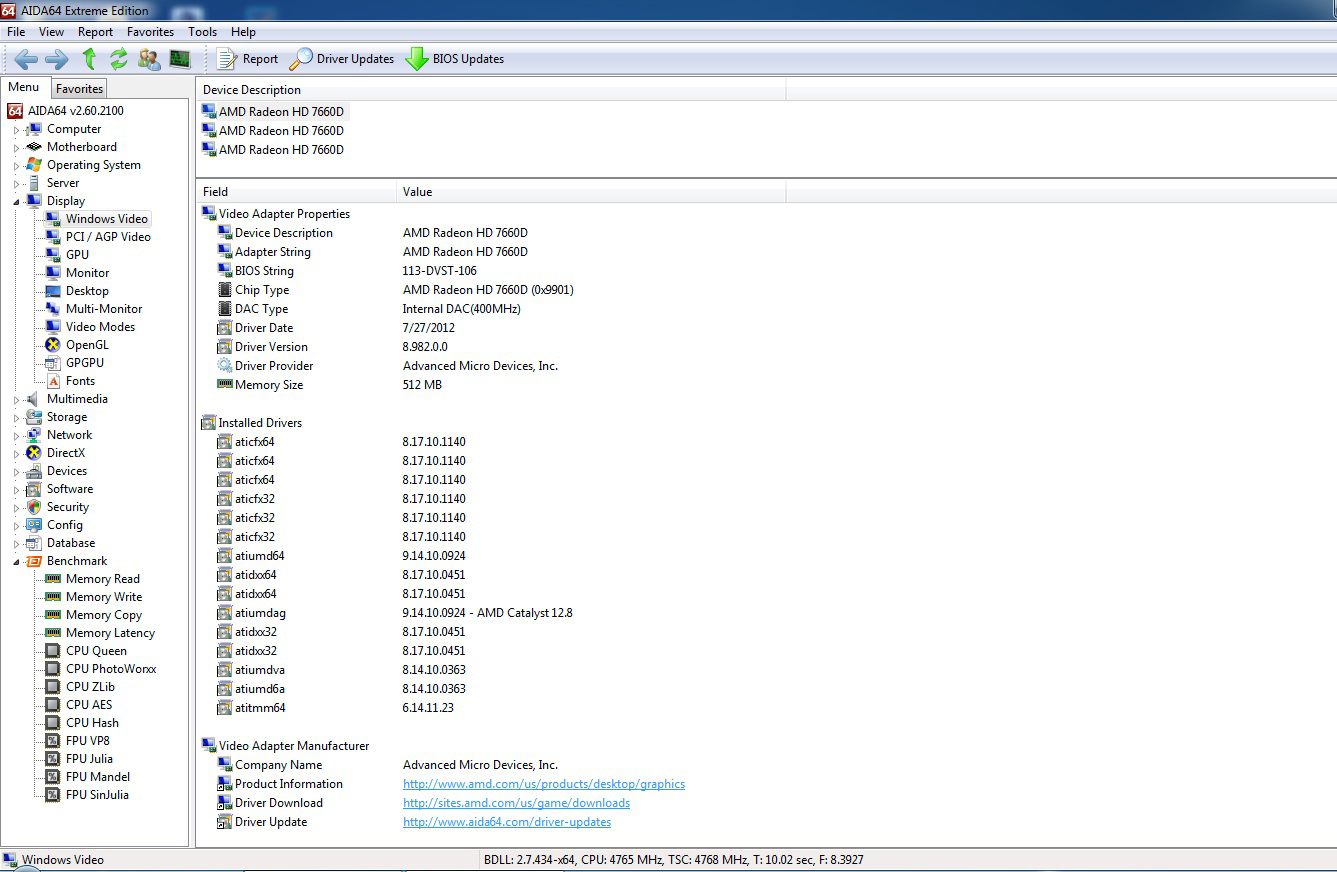
Task: Open the Favorites menu
Action: (151, 32)
